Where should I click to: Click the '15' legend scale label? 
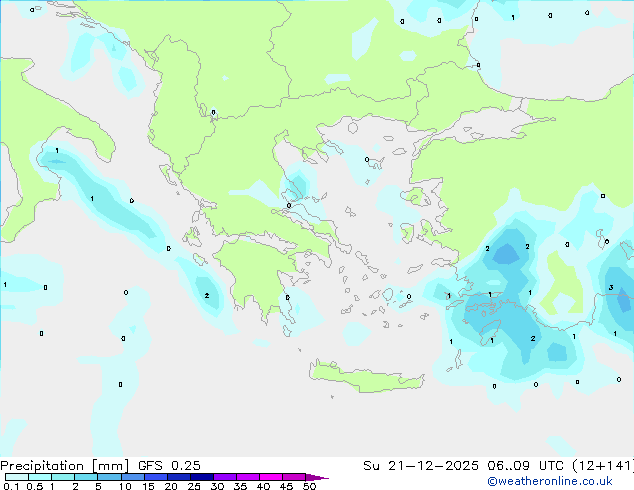[x=148, y=486]
